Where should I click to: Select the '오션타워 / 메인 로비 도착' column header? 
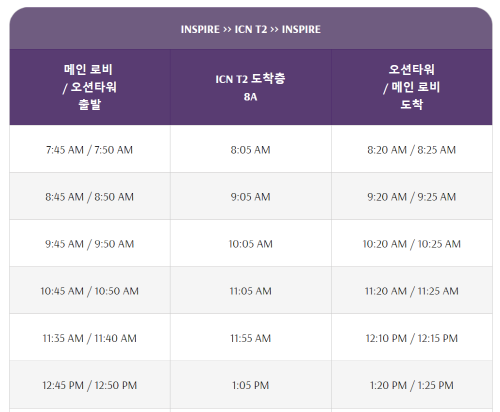pos(412,87)
